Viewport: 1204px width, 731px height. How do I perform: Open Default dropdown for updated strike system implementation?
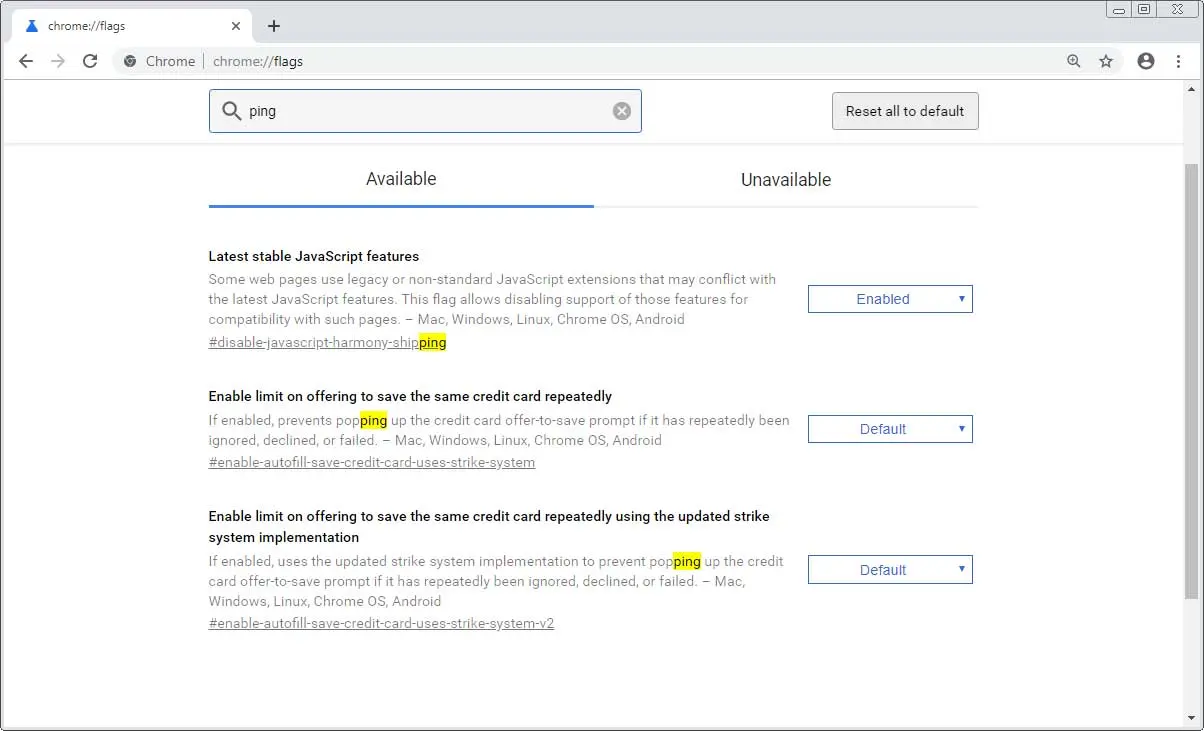pyautogui.click(x=890, y=570)
